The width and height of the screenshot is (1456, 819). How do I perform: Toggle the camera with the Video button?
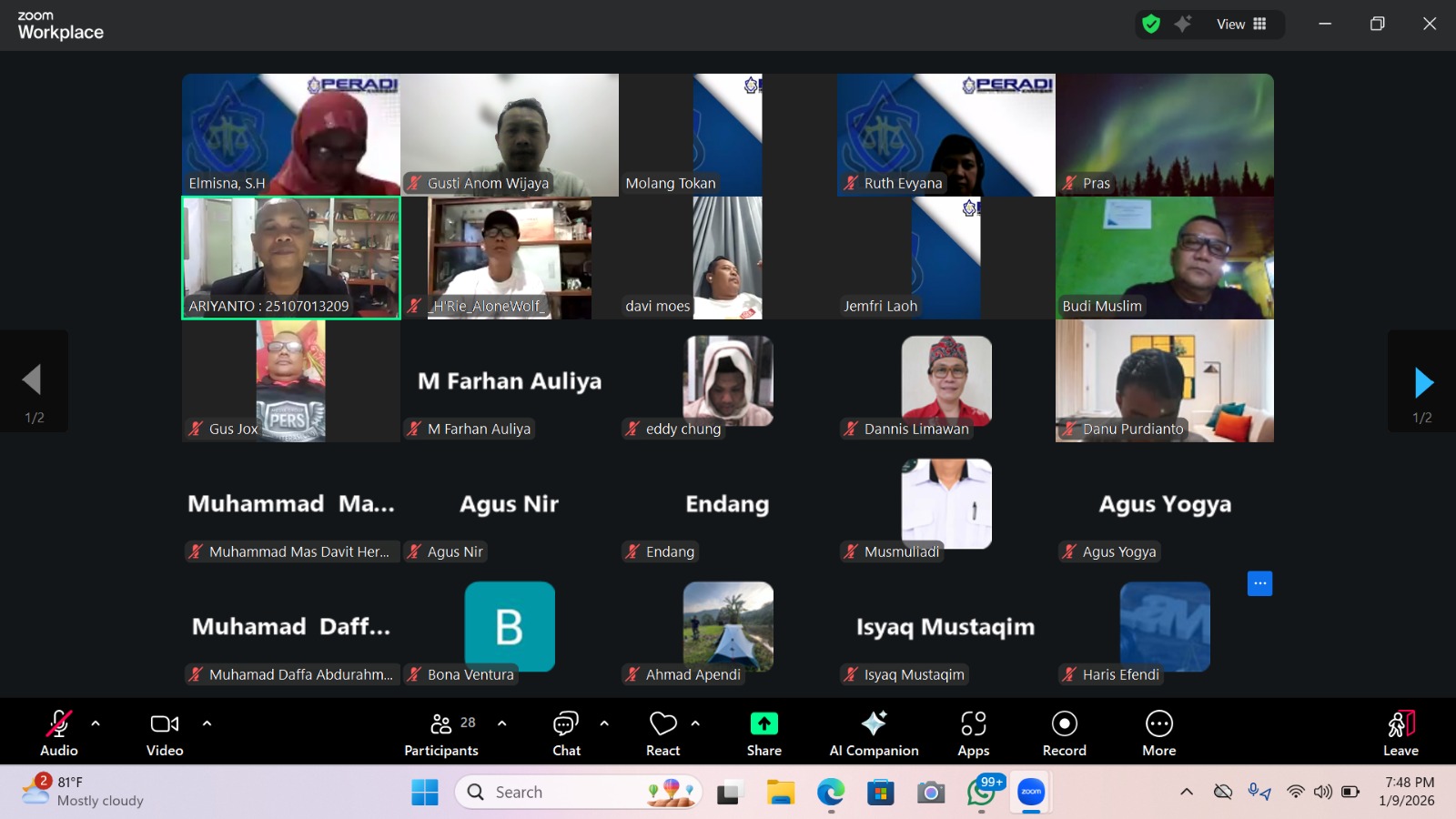[x=165, y=734]
